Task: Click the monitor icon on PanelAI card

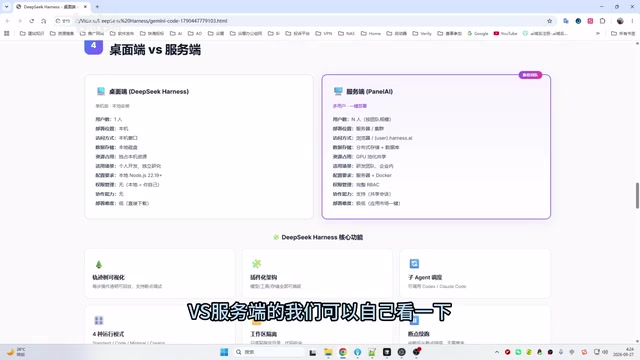Action: tap(338, 91)
